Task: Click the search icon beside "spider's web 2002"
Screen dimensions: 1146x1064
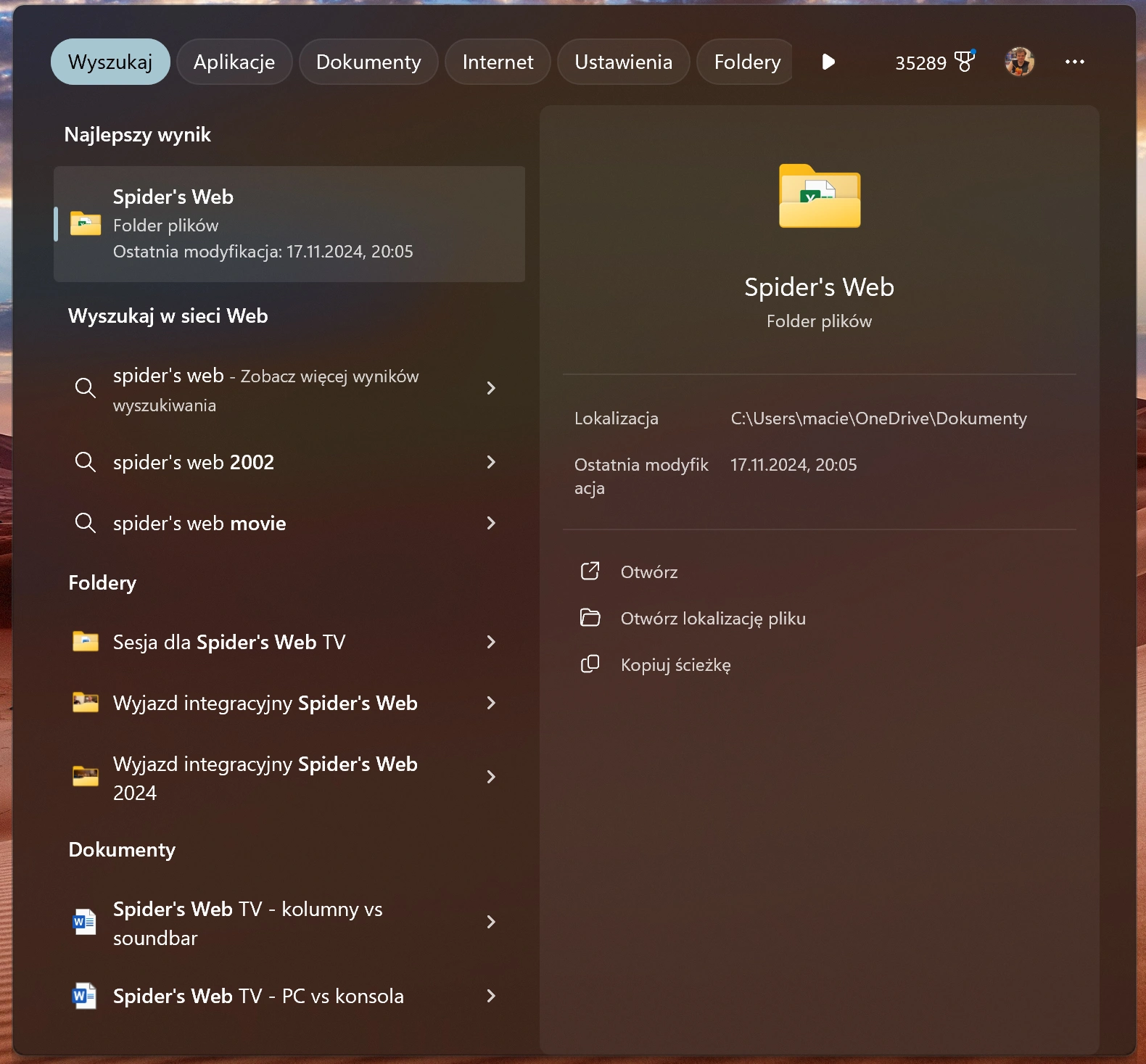Action: (x=86, y=462)
